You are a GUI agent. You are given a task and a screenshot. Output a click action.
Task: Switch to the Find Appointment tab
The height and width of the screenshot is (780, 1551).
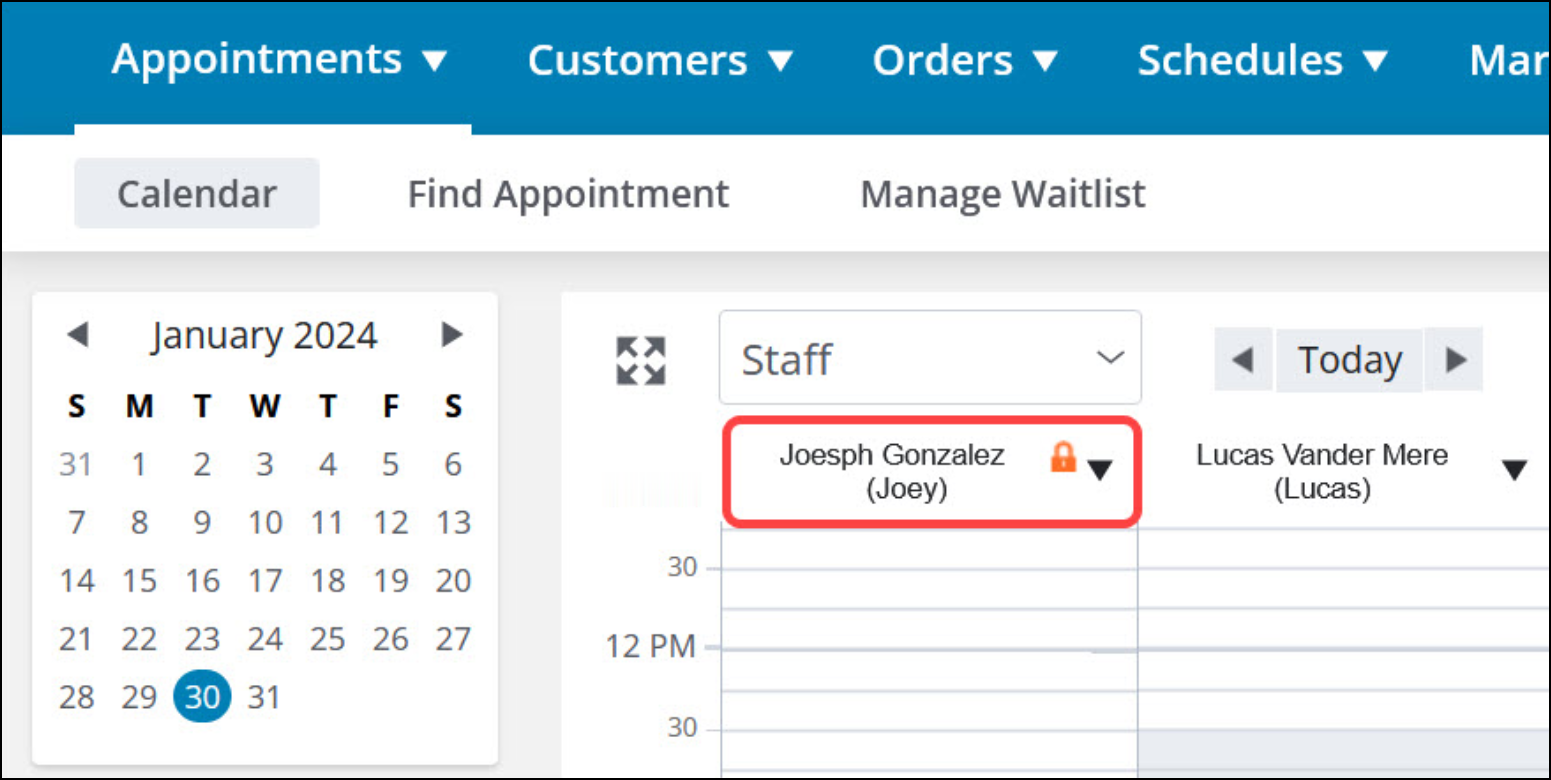[x=568, y=193]
